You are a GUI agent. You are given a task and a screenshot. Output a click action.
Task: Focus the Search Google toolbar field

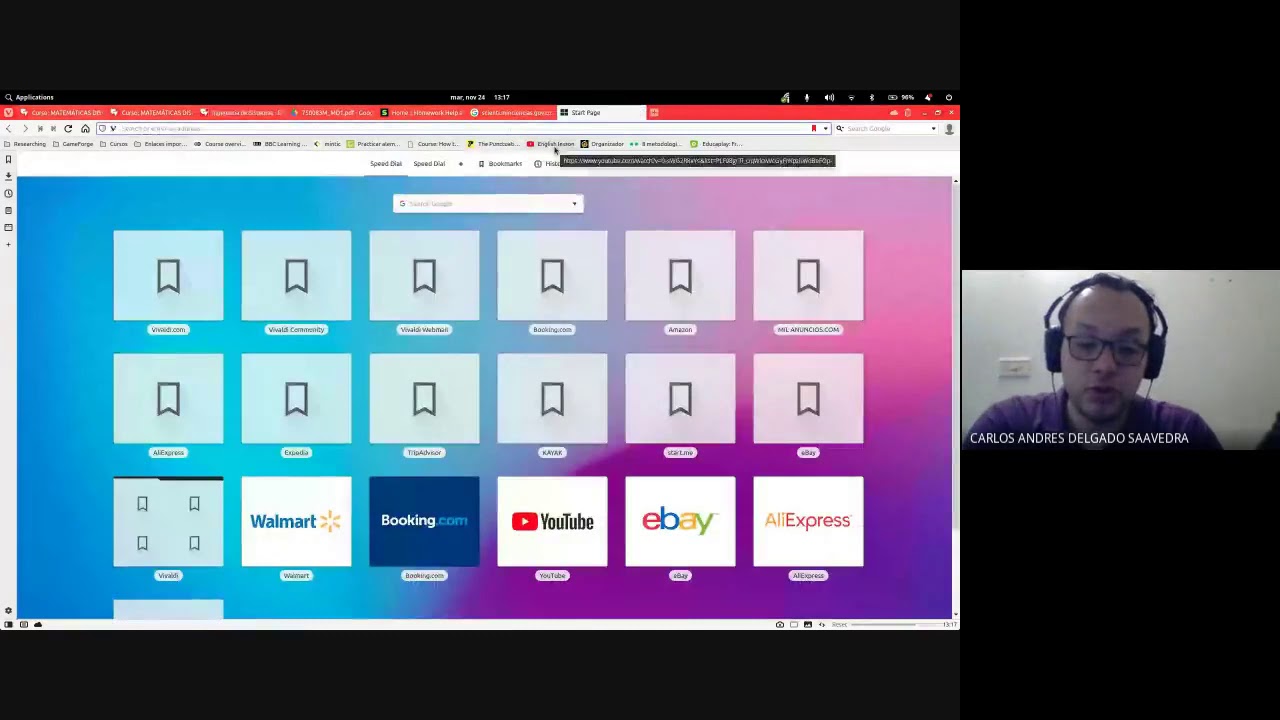coord(887,129)
